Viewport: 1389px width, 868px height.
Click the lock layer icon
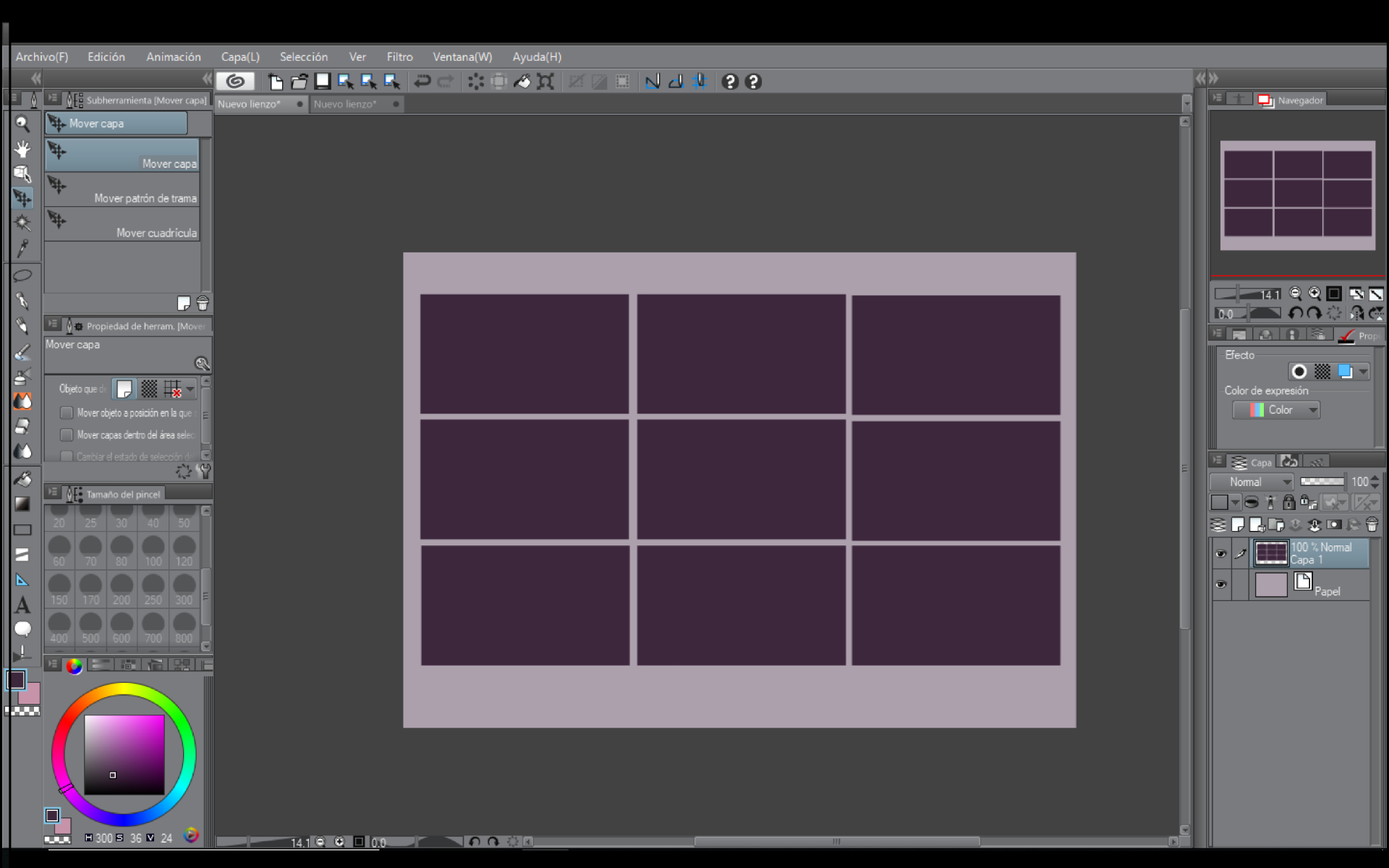coord(1288,502)
